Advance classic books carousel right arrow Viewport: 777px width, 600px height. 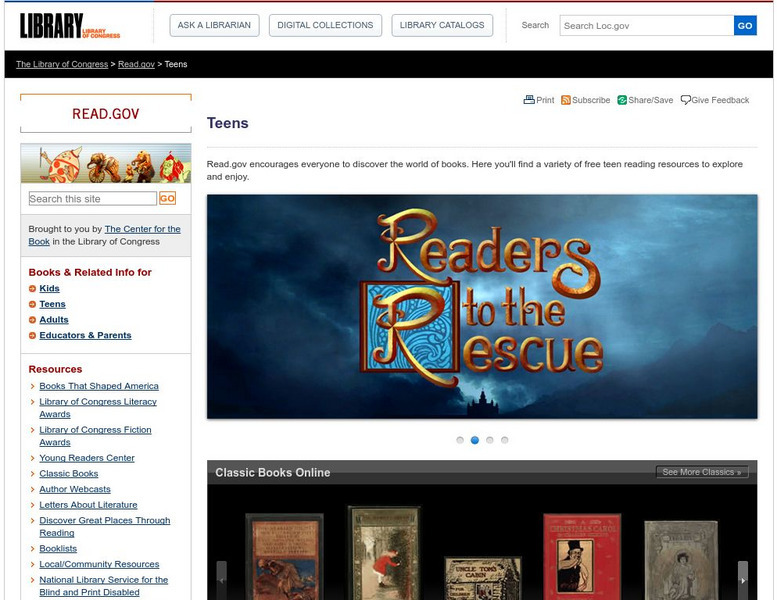tap(743, 580)
